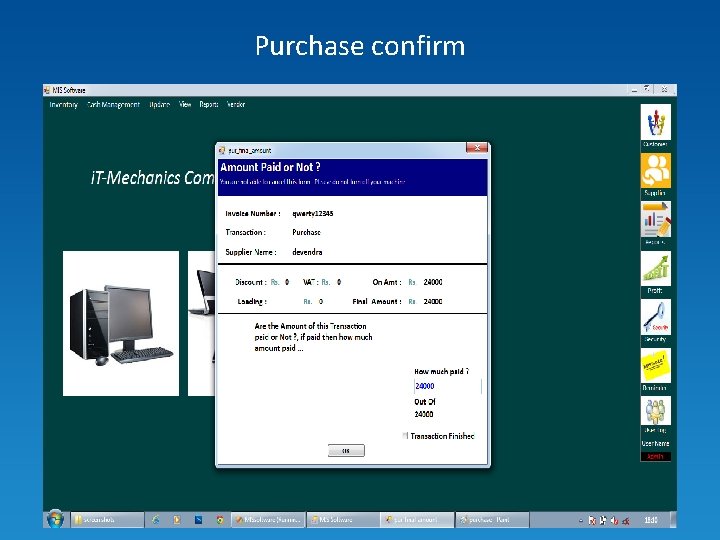Open the Supplier sidebar icon
This screenshot has height=540, width=720.
(656, 170)
